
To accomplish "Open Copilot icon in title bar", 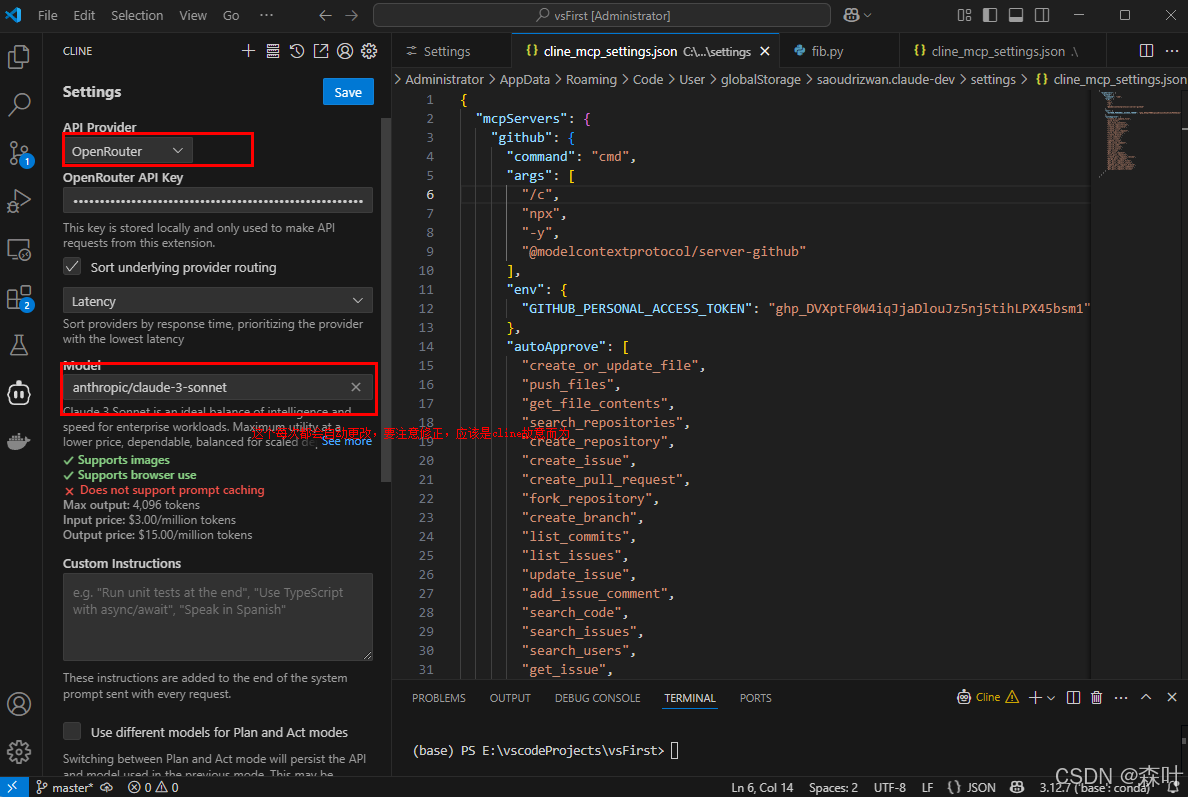I will coord(852,15).
